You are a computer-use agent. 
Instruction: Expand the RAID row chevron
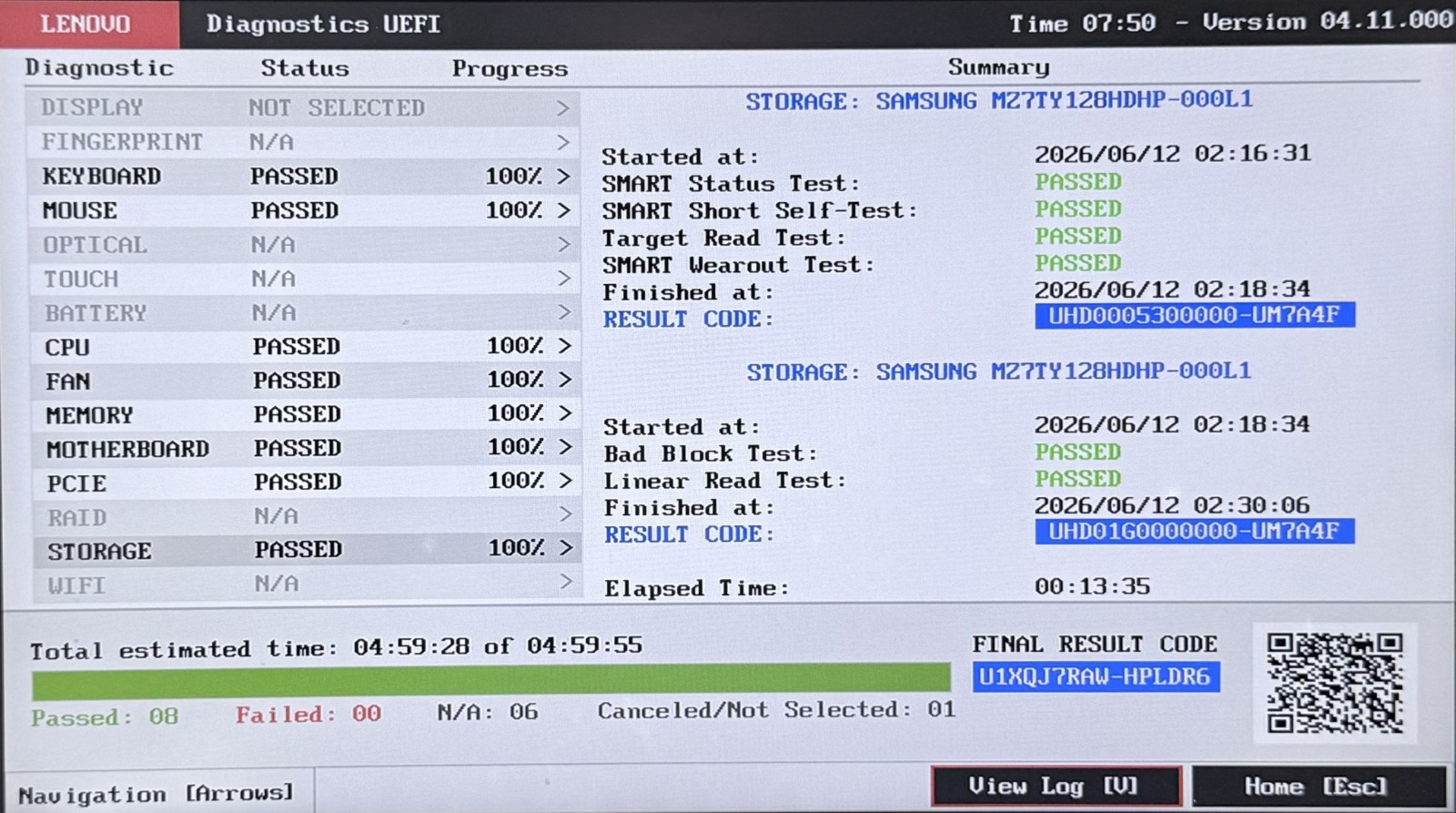tap(565, 515)
